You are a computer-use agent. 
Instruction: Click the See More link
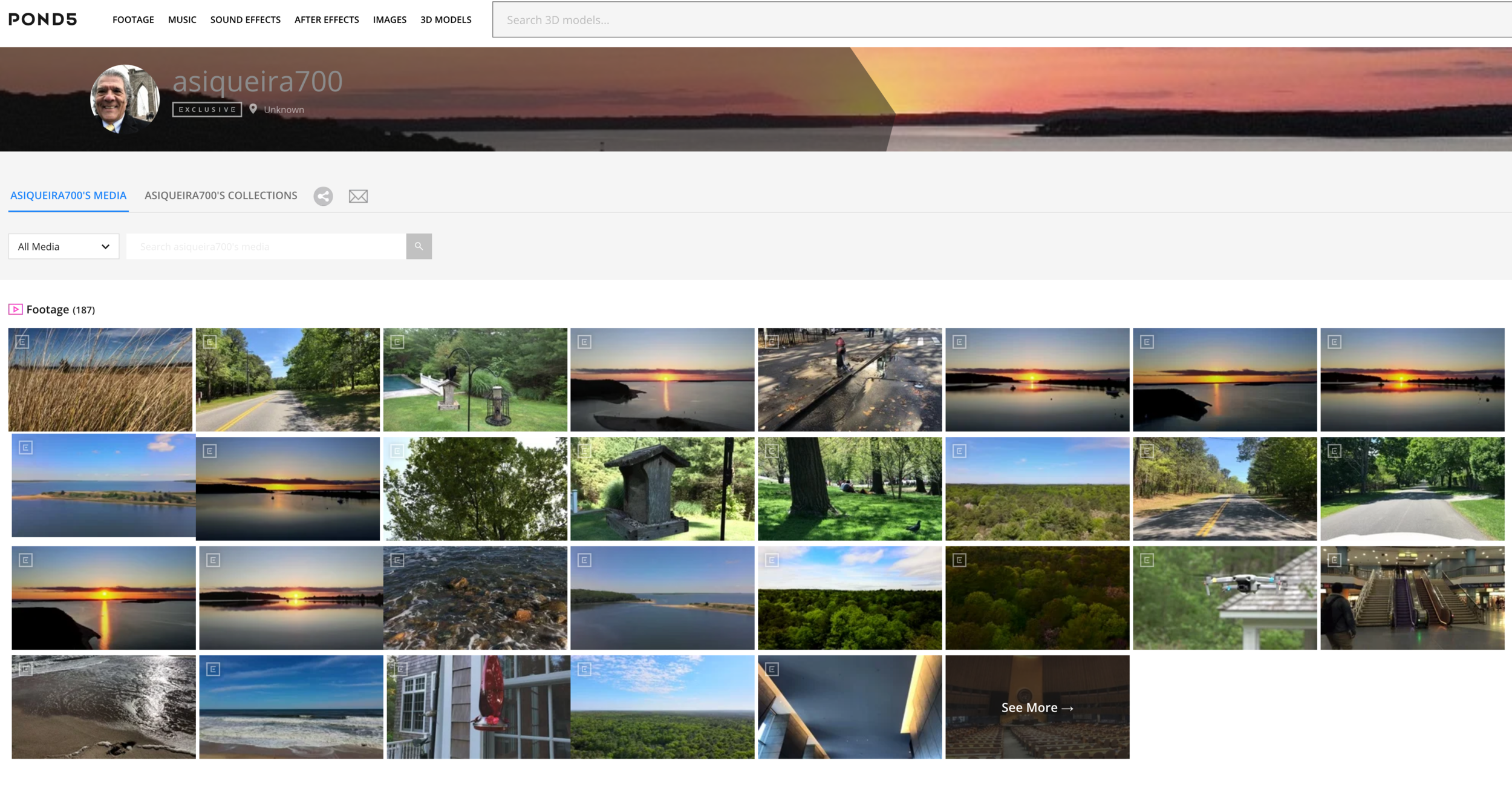tap(1037, 707)
